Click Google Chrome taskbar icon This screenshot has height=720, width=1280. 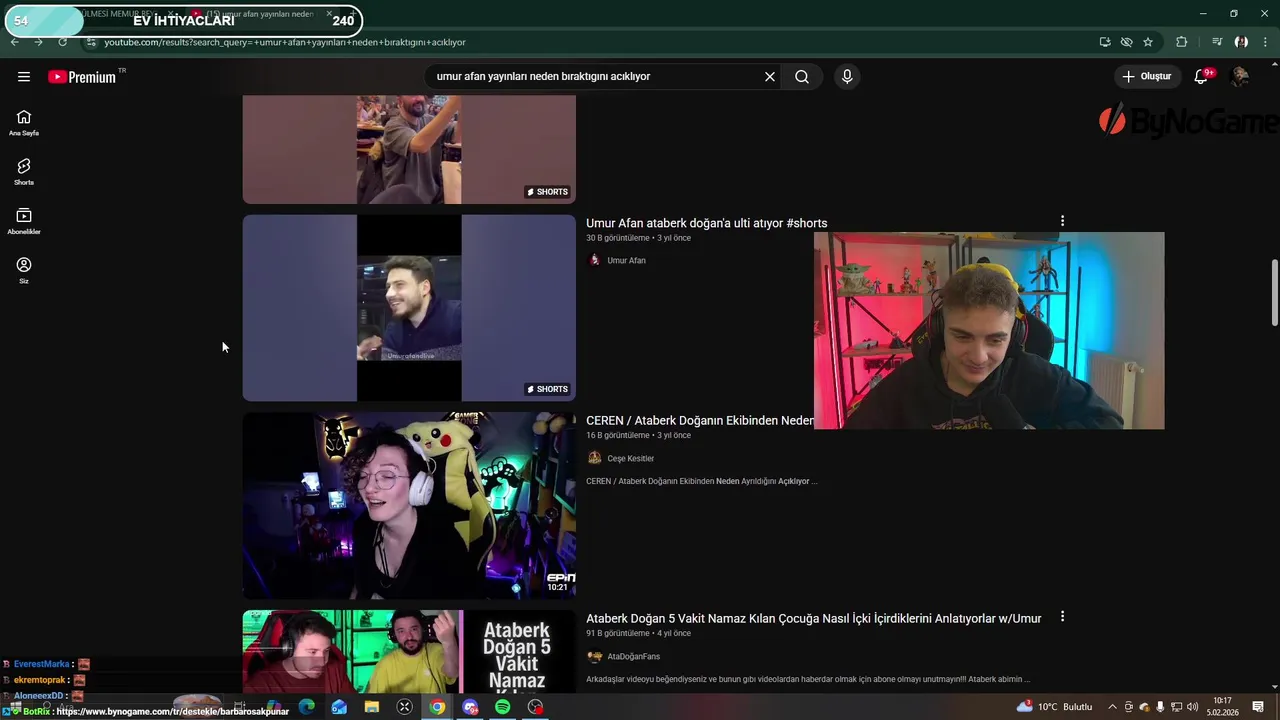click(x=437, y=707)
